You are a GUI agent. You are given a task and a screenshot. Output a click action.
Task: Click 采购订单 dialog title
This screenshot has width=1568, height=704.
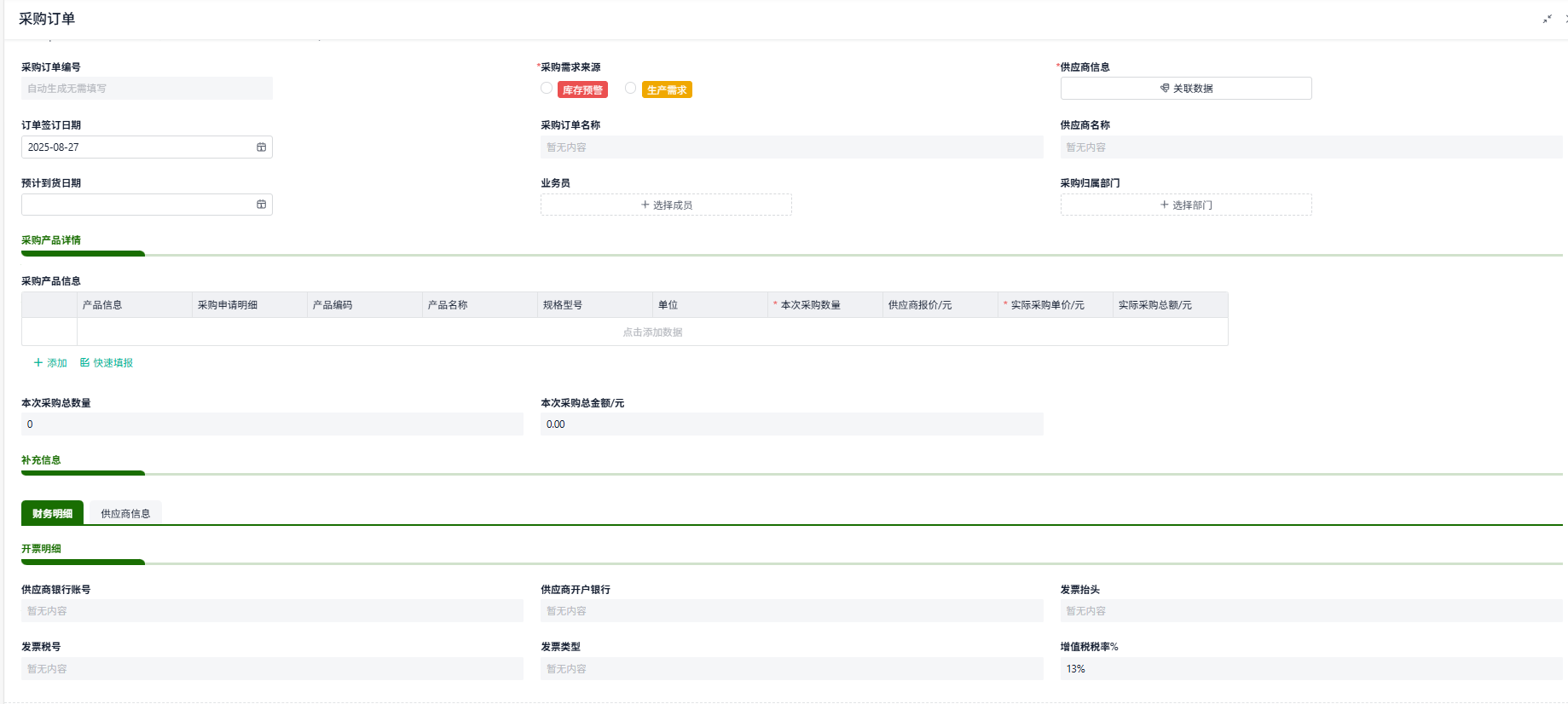(x=47, y=19)
